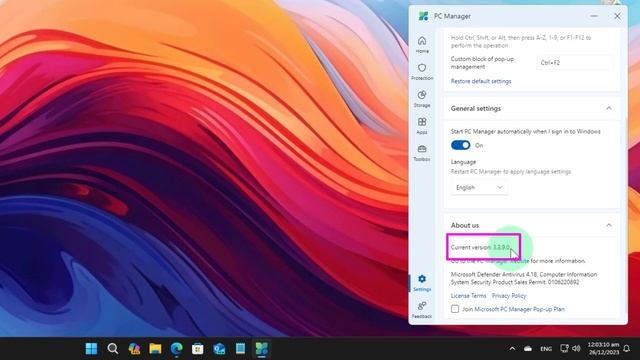Screen dimensions: 640x360
Task: Click the Ctrl+F2 shortcut input field
Action: point(574,63)
